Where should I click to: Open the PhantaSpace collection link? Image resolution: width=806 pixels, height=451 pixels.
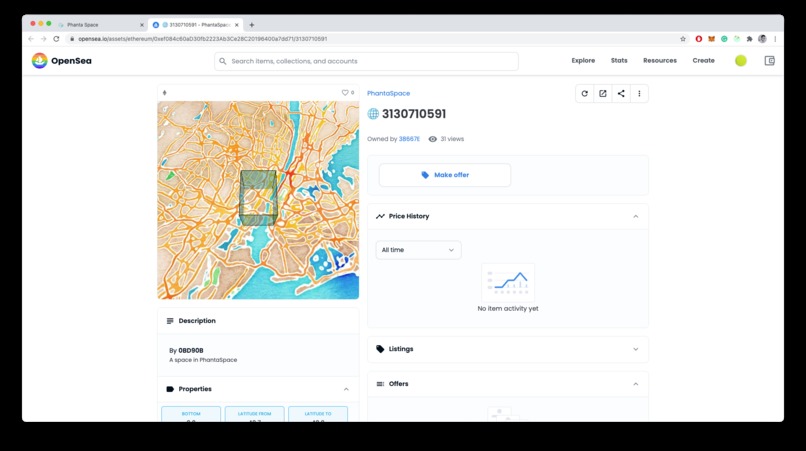point(389,93)
